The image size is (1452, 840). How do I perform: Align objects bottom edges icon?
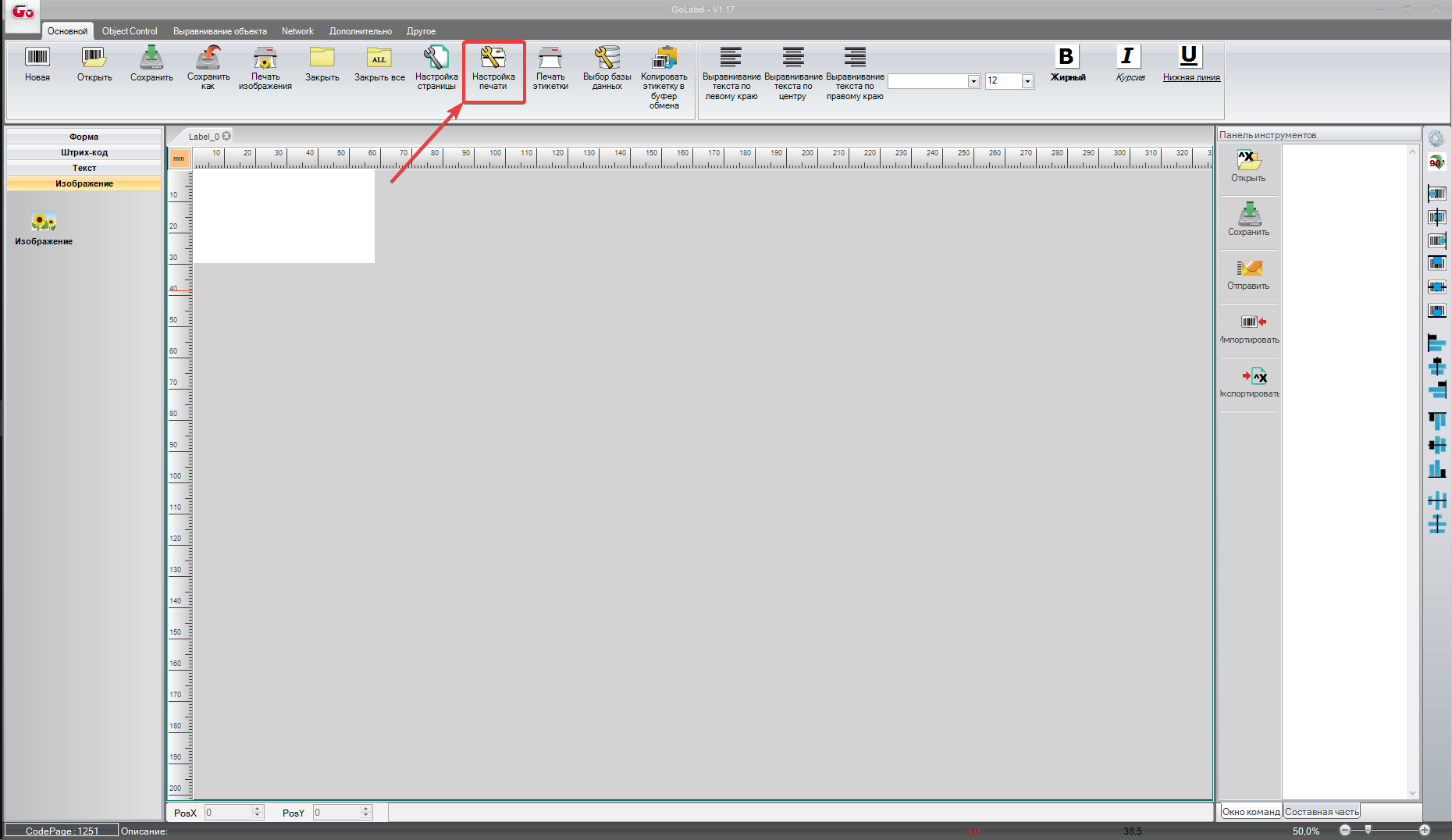click(x=1436, y=469)
